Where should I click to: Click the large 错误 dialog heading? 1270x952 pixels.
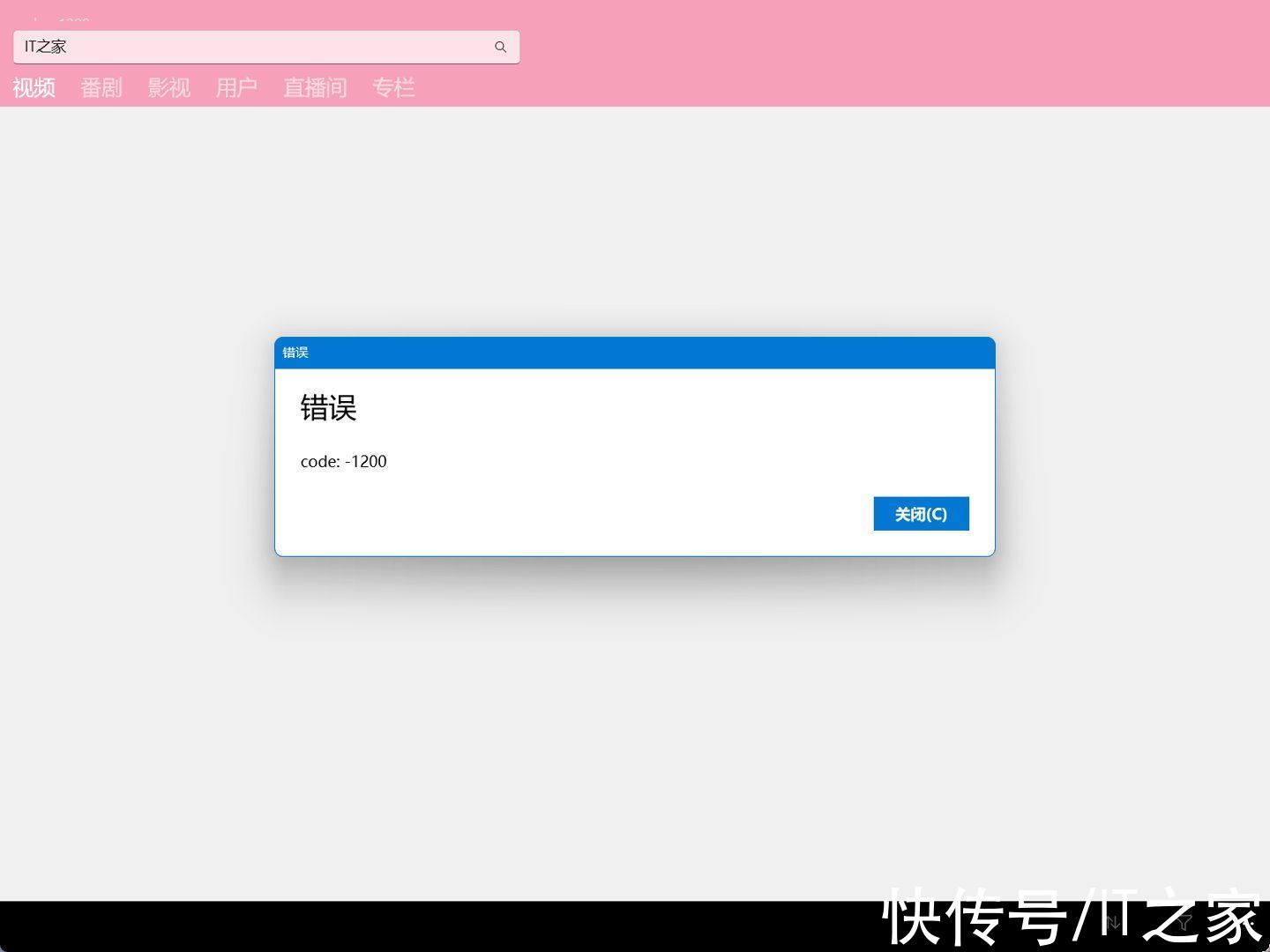pyautogui.click(x=328, y=408)
